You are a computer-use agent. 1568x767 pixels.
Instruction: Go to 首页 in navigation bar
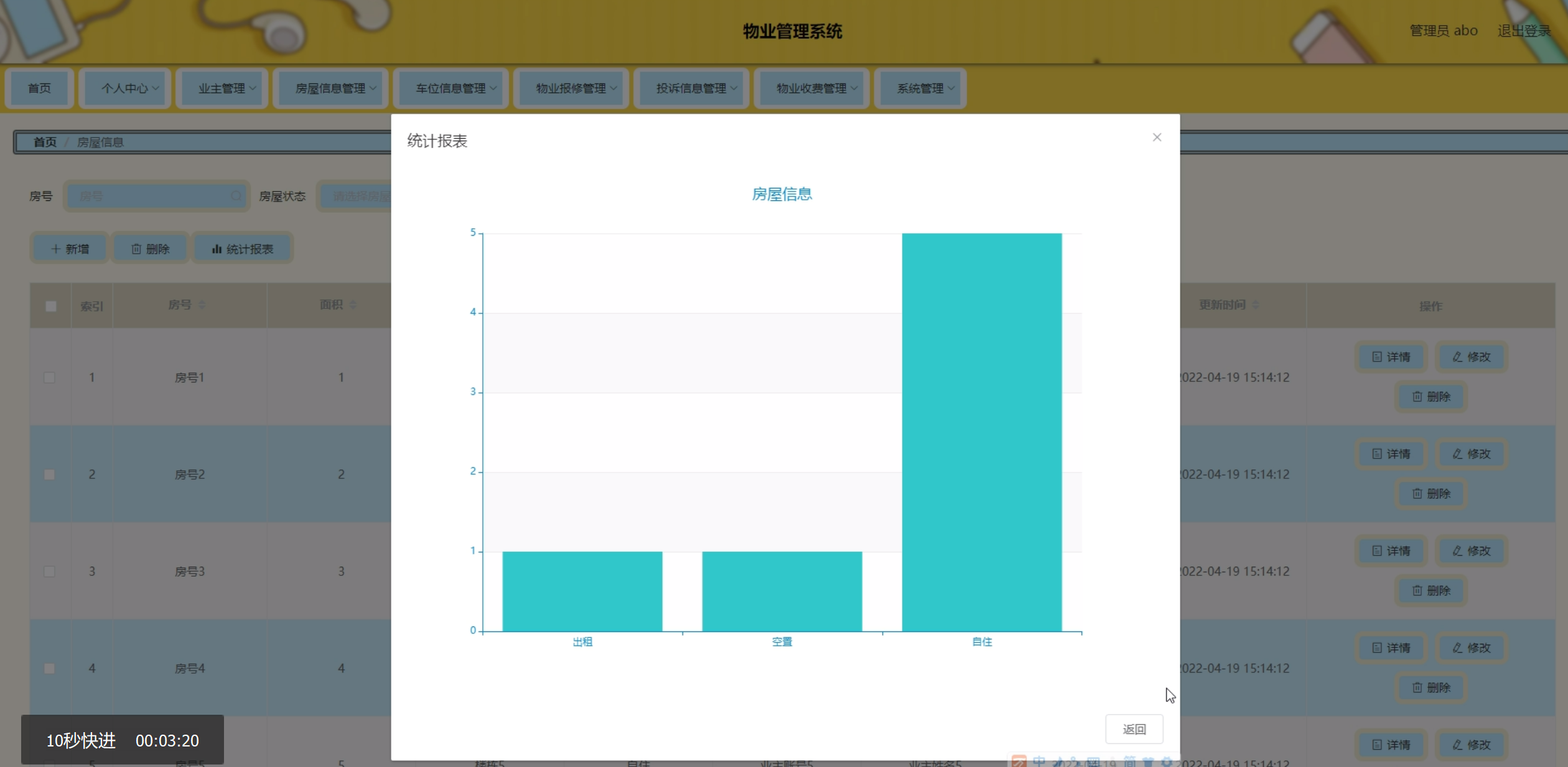pyautogui.click(x=39, y=88)
